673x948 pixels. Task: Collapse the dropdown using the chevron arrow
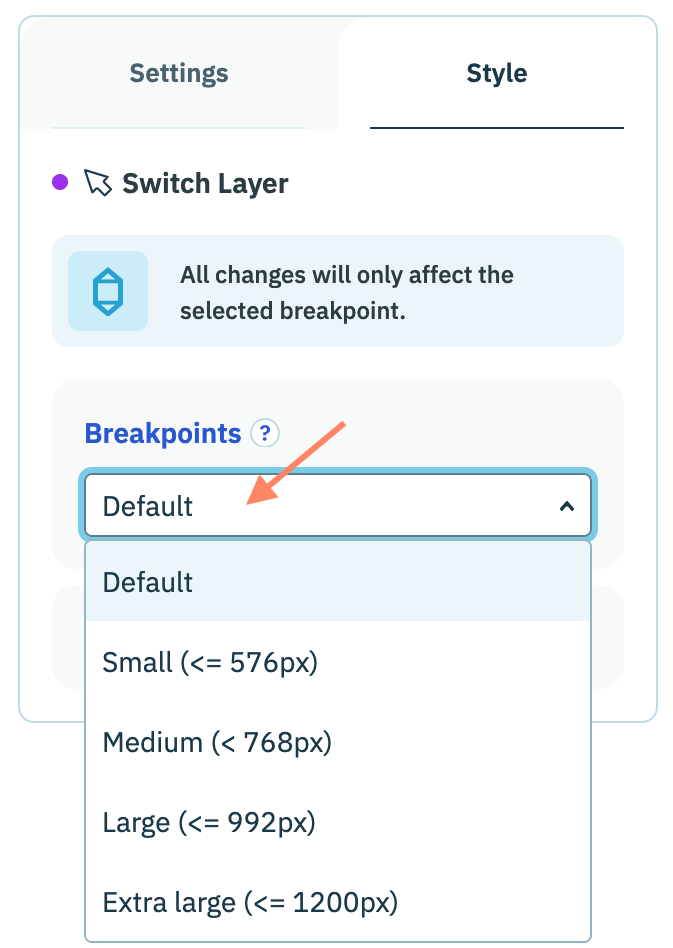tap(567, 506)
